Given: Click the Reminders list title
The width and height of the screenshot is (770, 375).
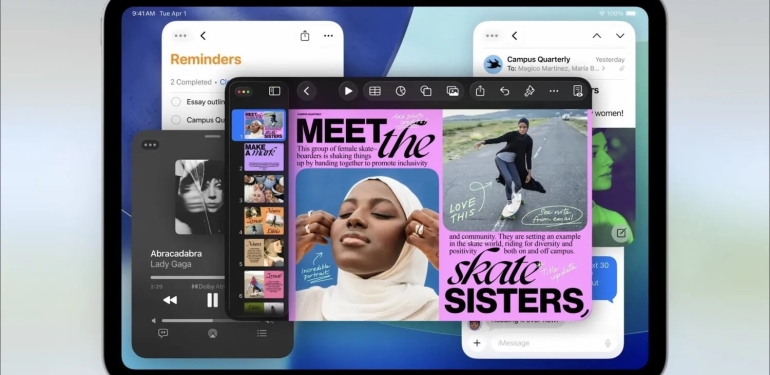Looking at the screenshot, I should 206,59.
